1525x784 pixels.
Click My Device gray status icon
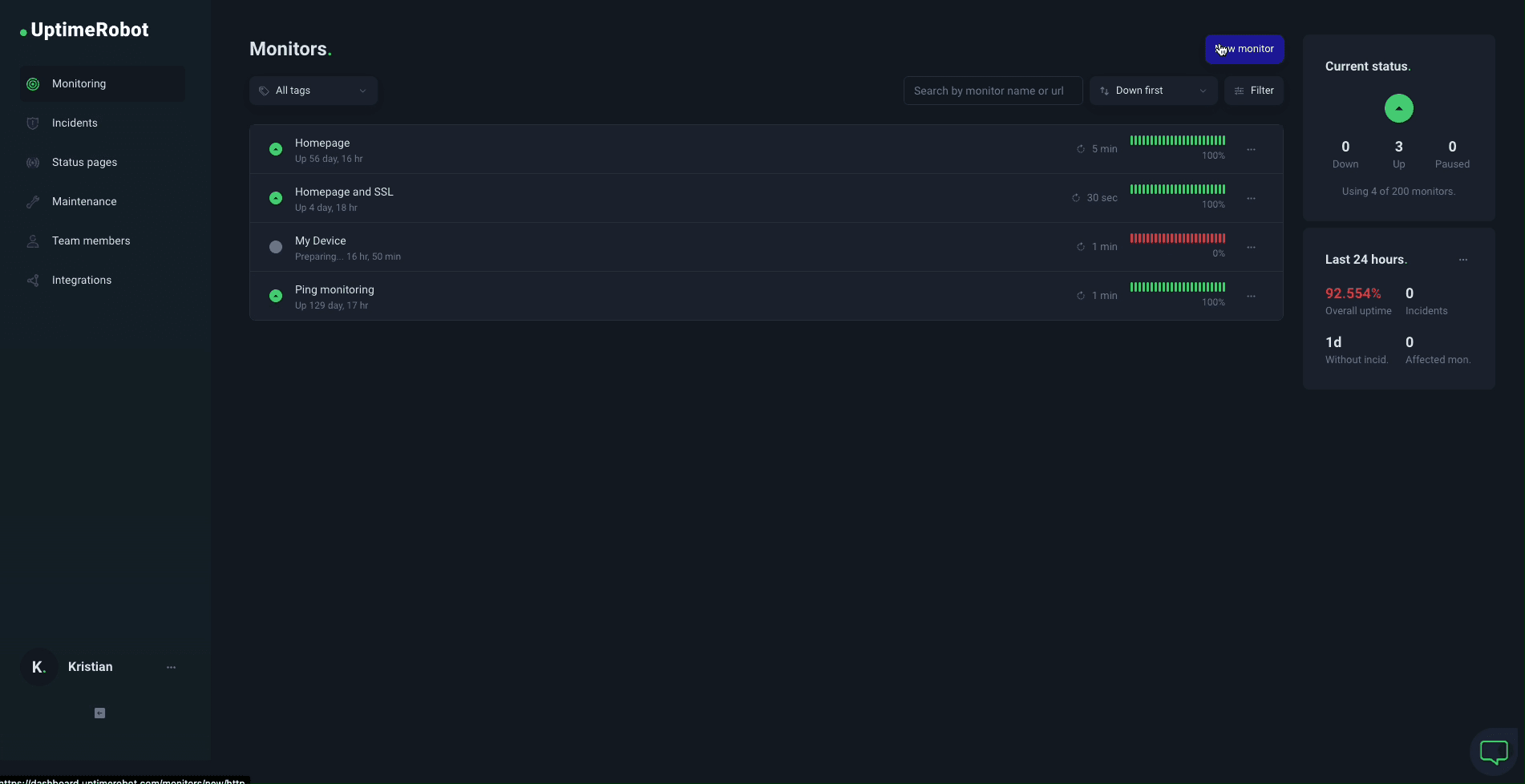click(x=276, y=247)
